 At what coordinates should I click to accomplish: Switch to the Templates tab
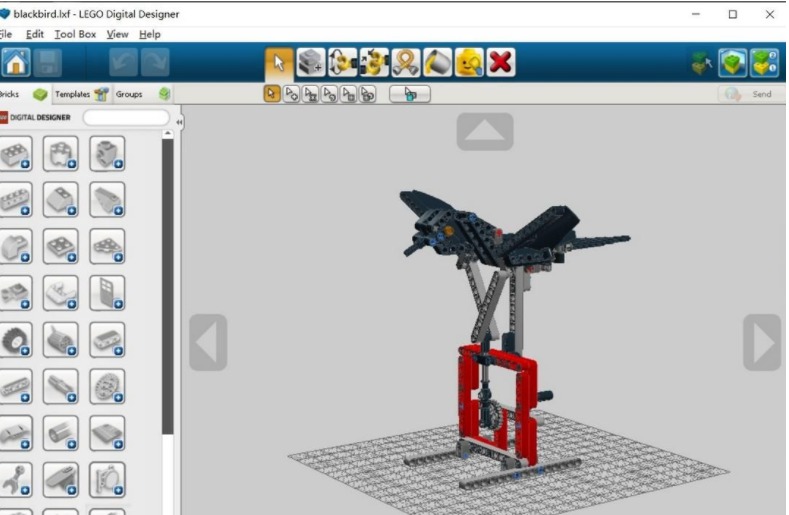(x=80, y=94)
